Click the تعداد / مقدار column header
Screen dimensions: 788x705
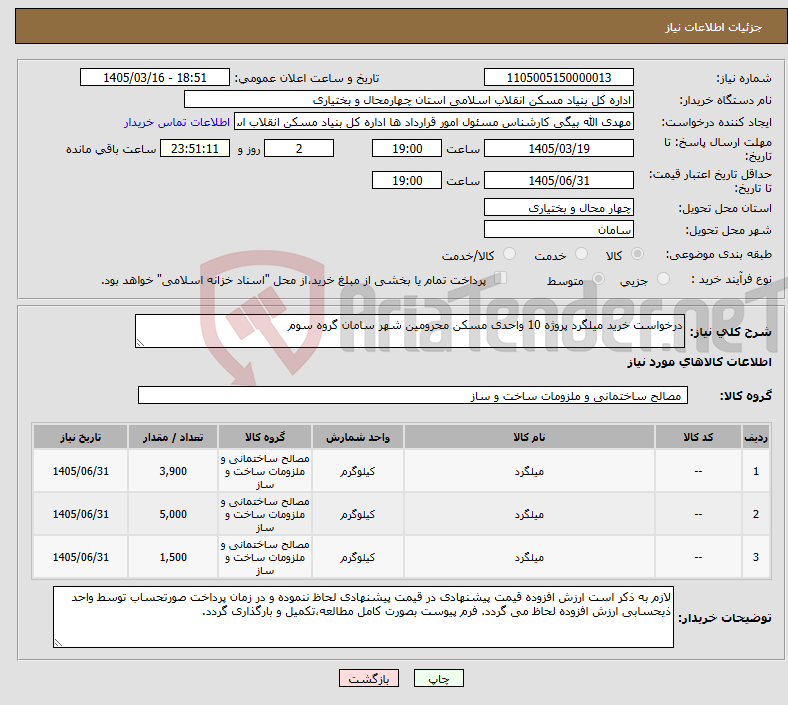coord(173,437)
